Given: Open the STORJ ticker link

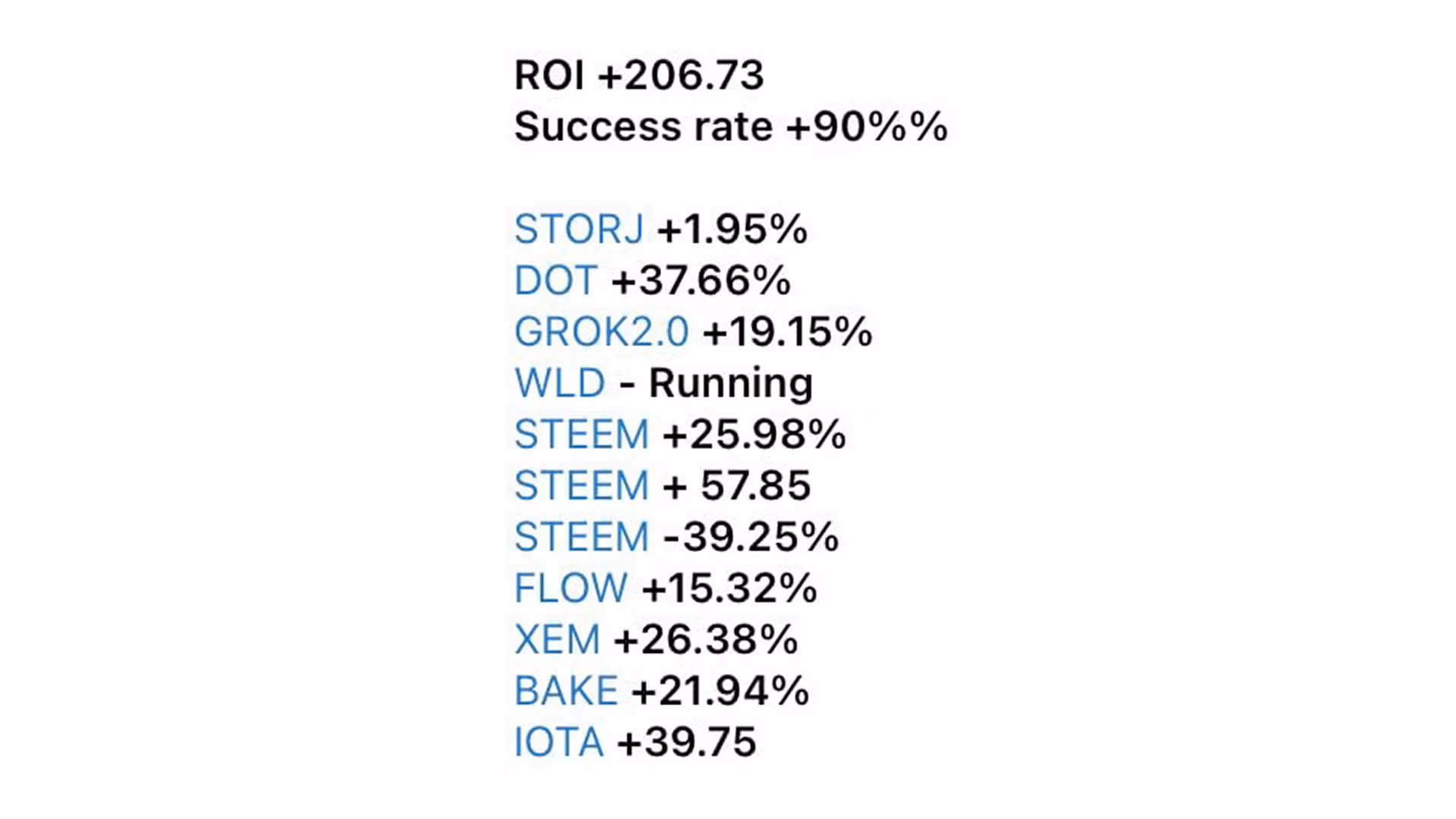Looking at the screenshot, I should [579, 229].
